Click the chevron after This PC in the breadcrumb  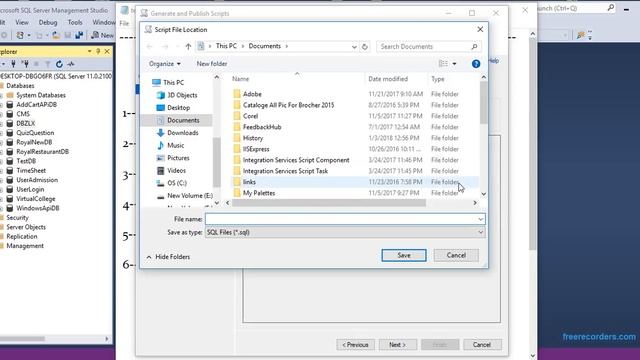[x=242, y=46]
